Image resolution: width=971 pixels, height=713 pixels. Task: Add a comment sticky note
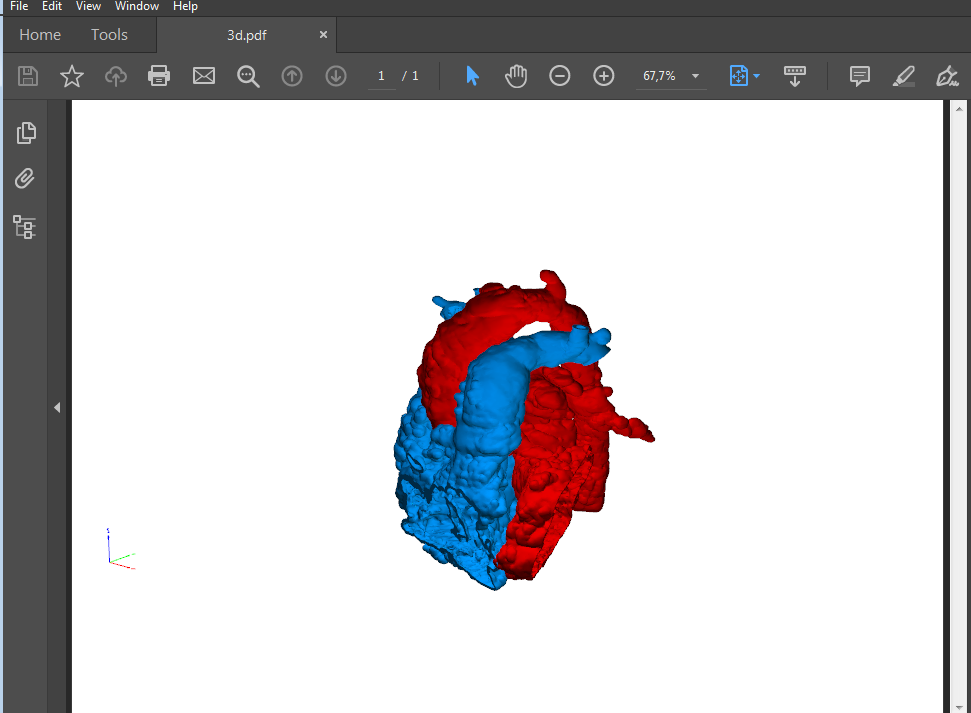click(860, 76)
